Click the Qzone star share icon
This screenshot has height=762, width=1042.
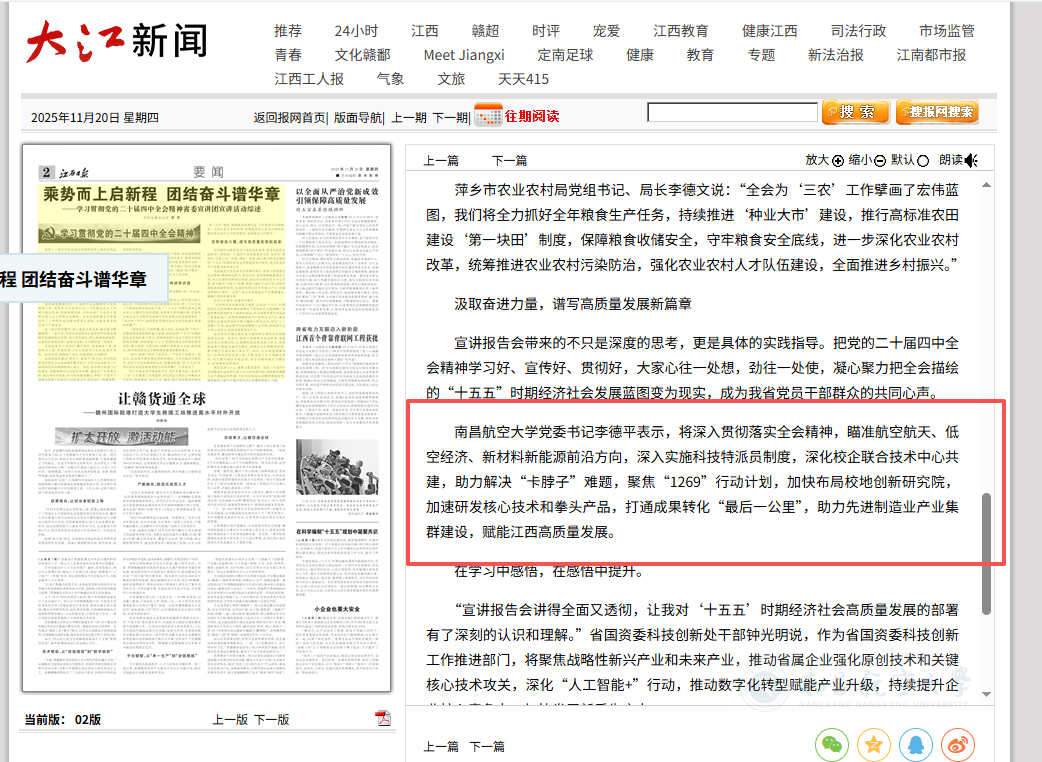pyautogui.click(x=874, y=744)
